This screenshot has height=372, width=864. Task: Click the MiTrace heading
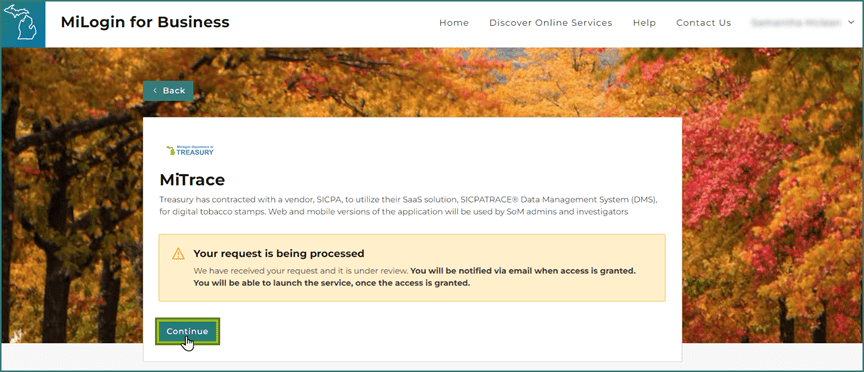192,180
